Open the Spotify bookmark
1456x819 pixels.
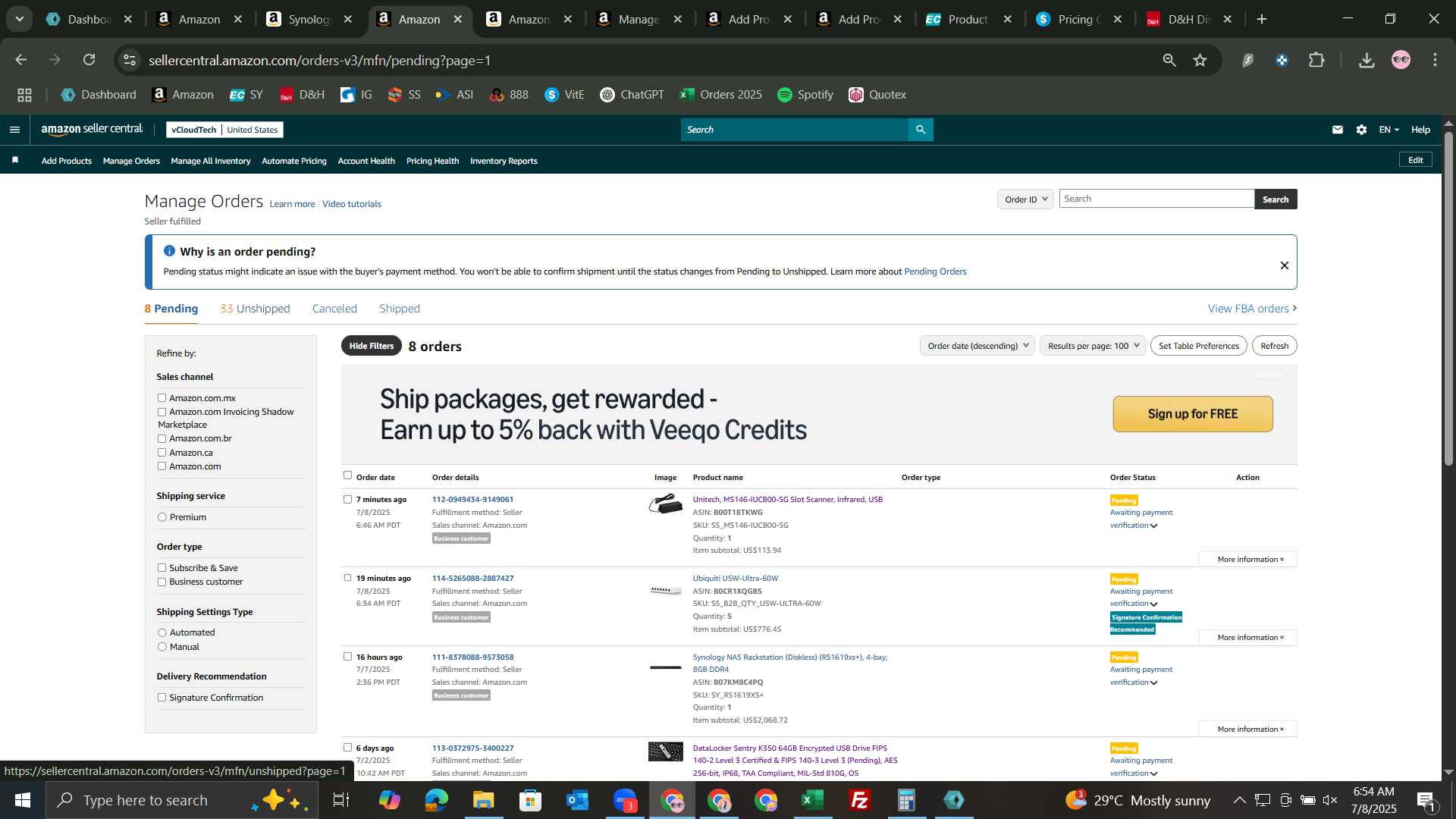[x=805, y=95]
